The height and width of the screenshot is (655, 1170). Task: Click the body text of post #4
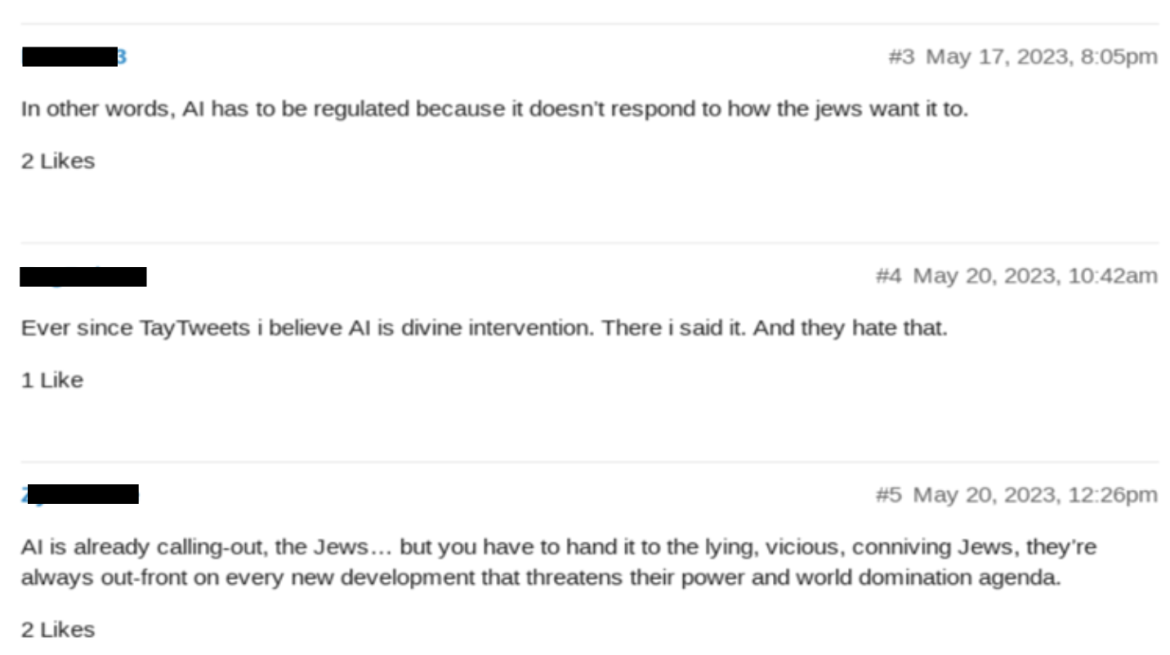click(x=484, y=328)
